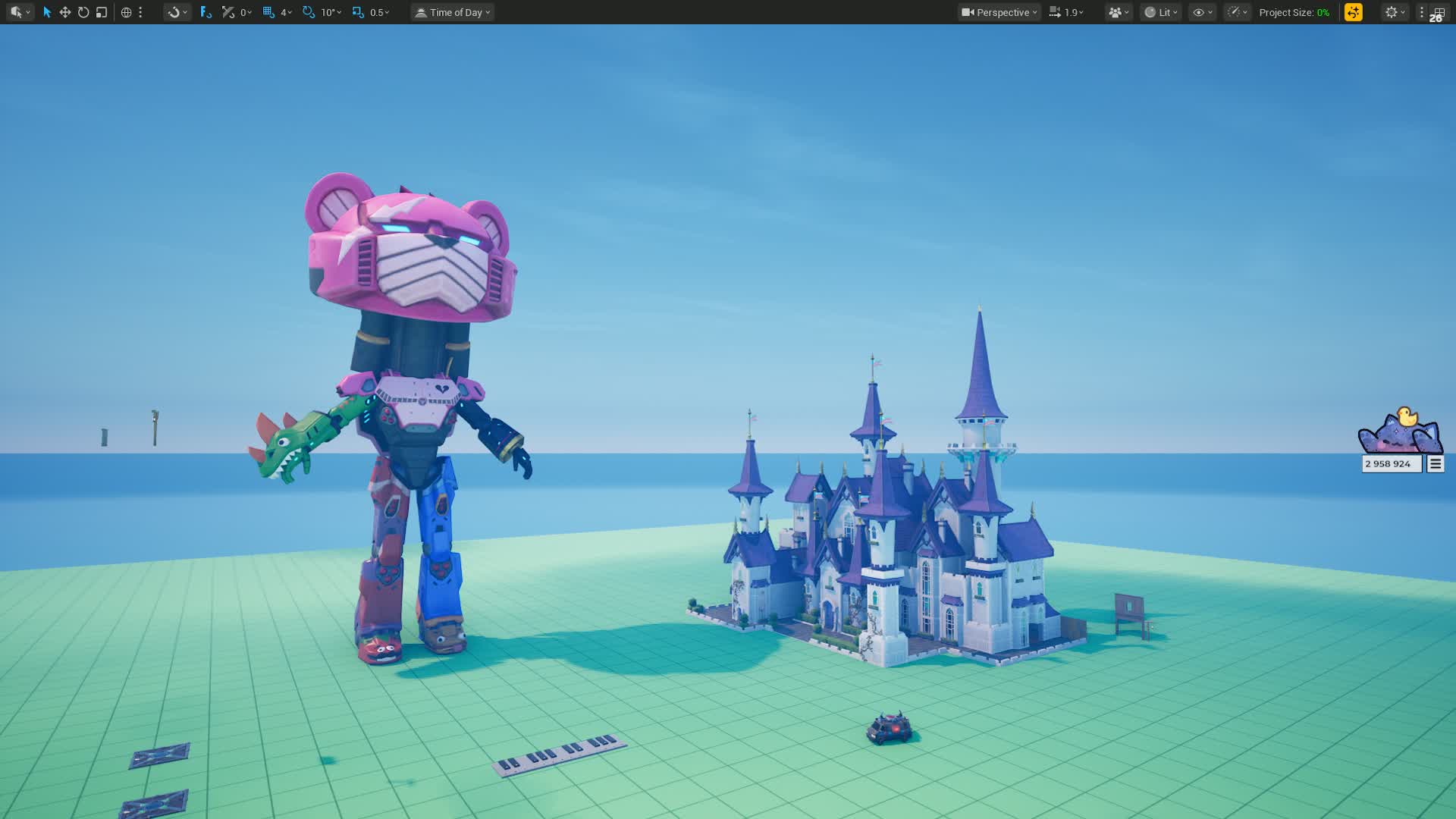Click the 2 958 924 counter box
The width and height of the screenshot is (1456, 819).
[1392, 464]
